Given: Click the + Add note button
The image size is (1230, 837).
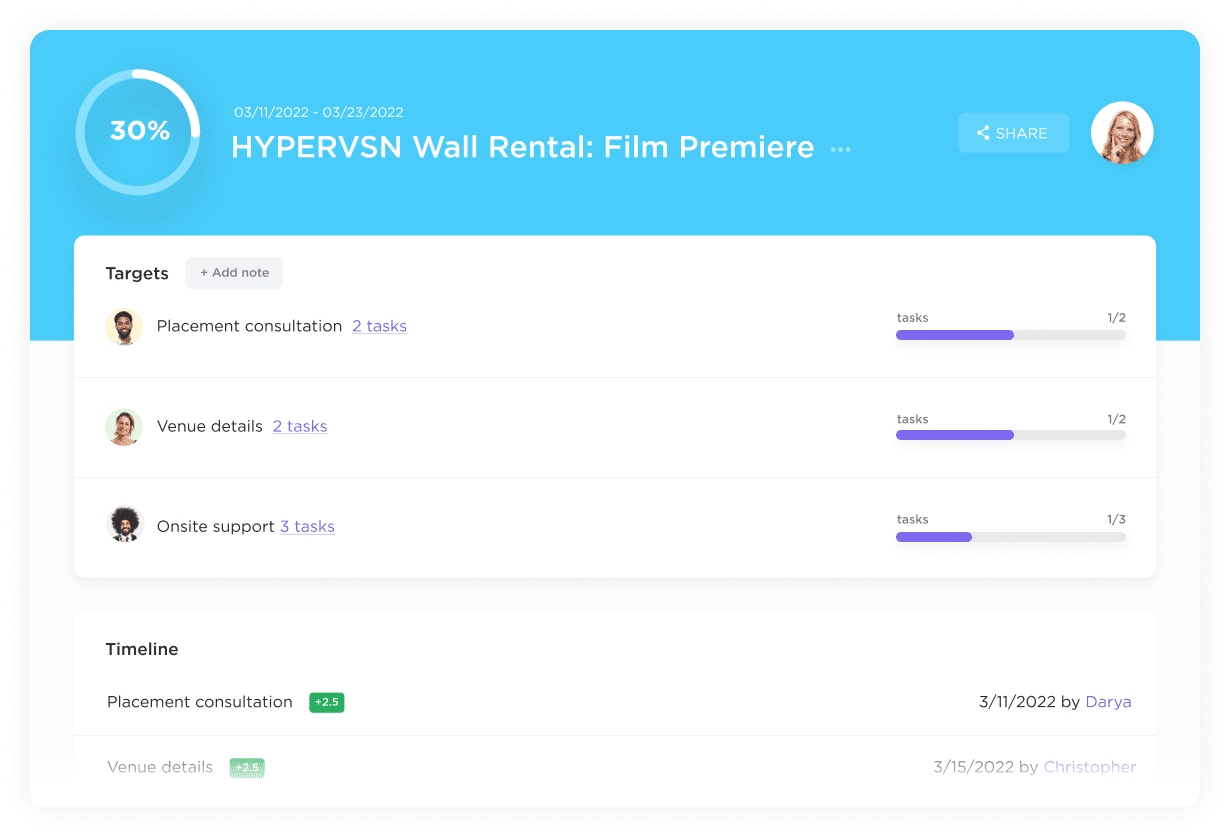Looking at the screenshot, I should (x=234, y=272).
